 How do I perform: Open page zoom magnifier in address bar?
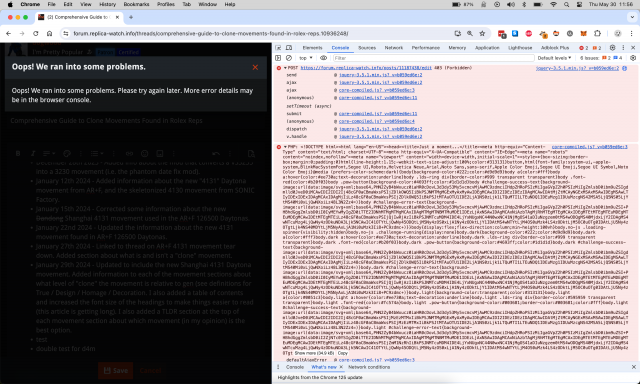pos(470,33)
